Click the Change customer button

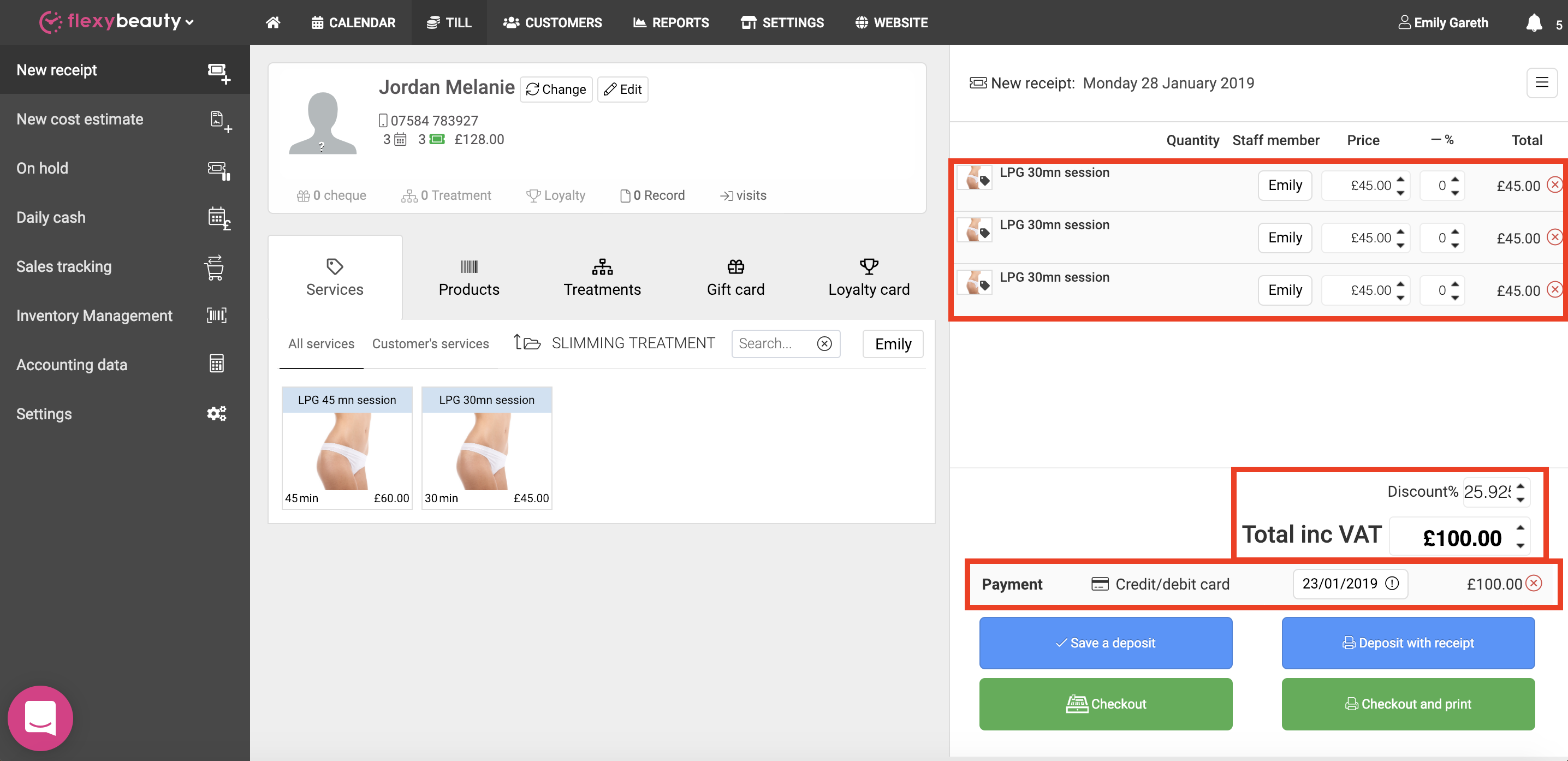[x=556, y=90]
